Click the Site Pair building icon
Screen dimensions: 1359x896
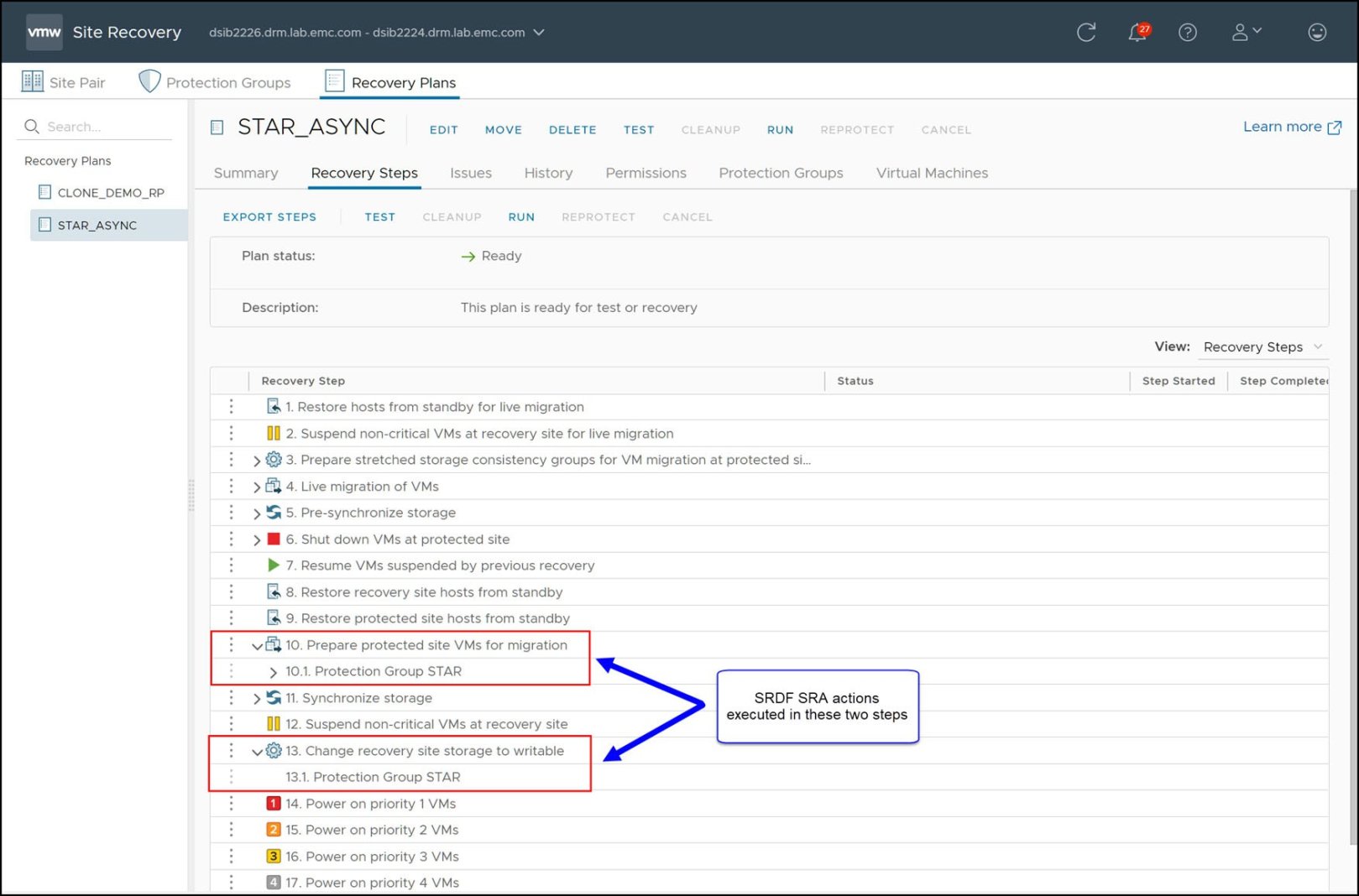coord(32,81)
